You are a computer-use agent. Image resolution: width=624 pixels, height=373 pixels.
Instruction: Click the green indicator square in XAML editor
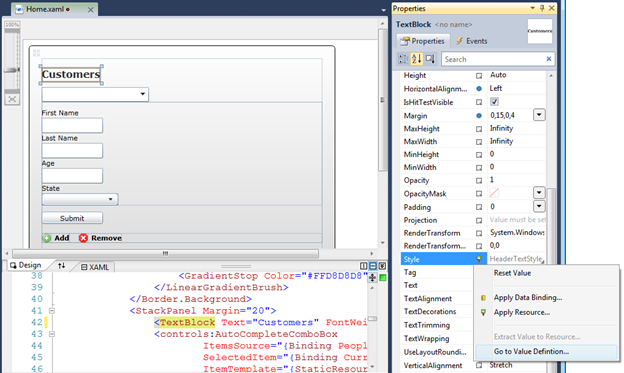click(x=383, y=277)
